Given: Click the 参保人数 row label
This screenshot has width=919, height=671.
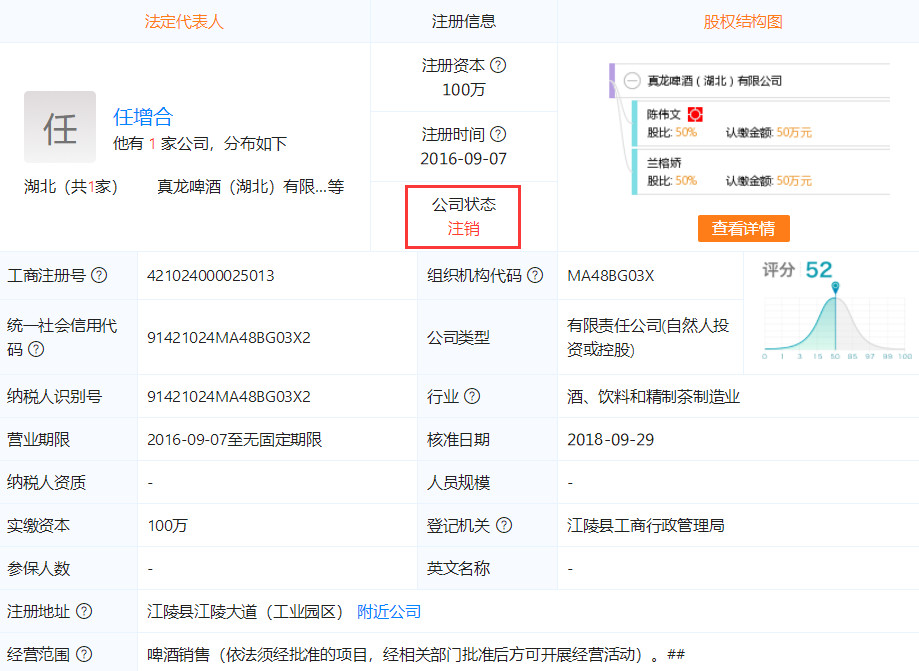Looking at the screenshot, I should coord(39,568).
